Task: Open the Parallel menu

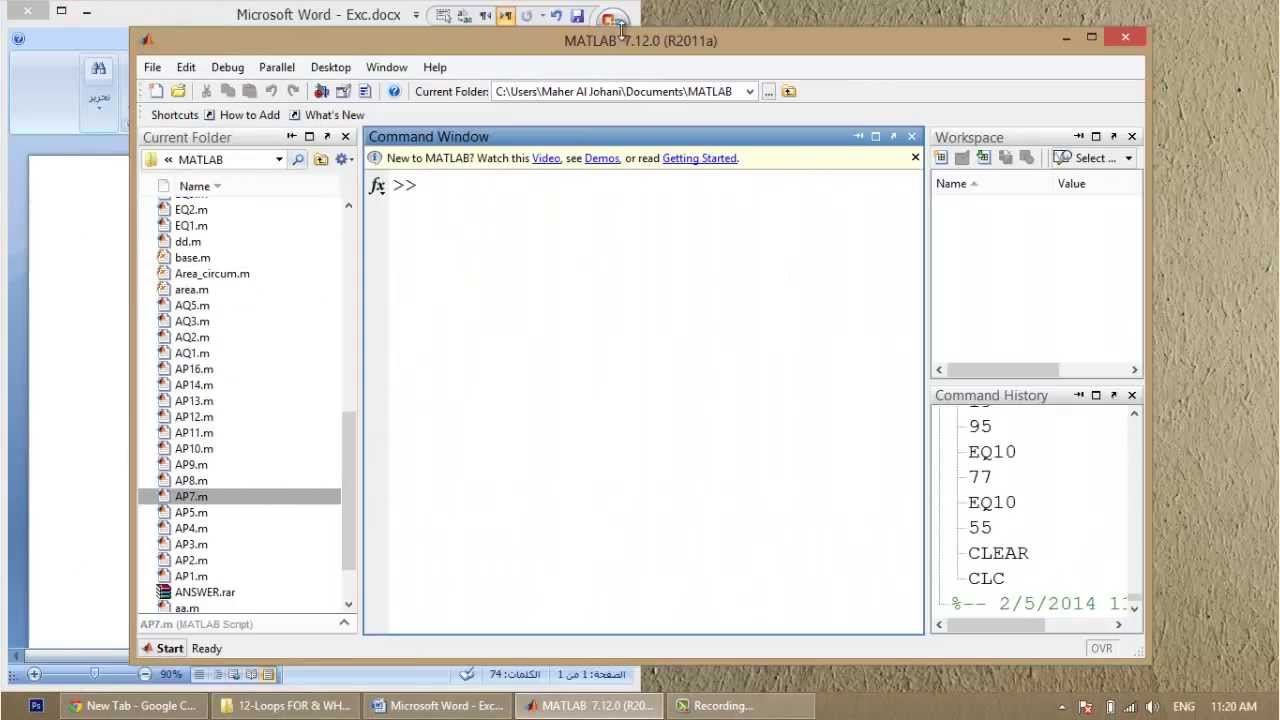Action: (277, 67)
